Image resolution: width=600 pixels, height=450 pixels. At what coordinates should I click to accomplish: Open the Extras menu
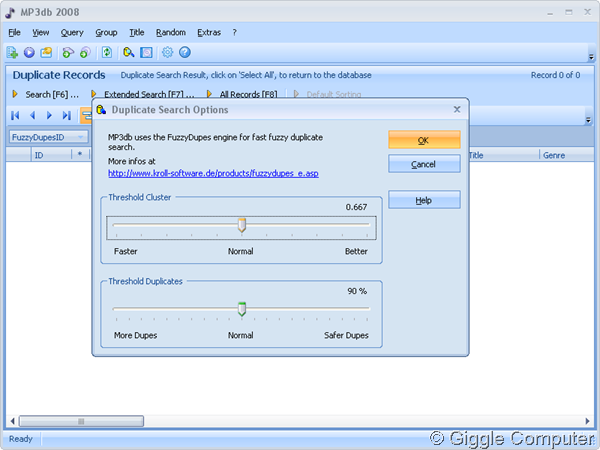pos(209,33)
